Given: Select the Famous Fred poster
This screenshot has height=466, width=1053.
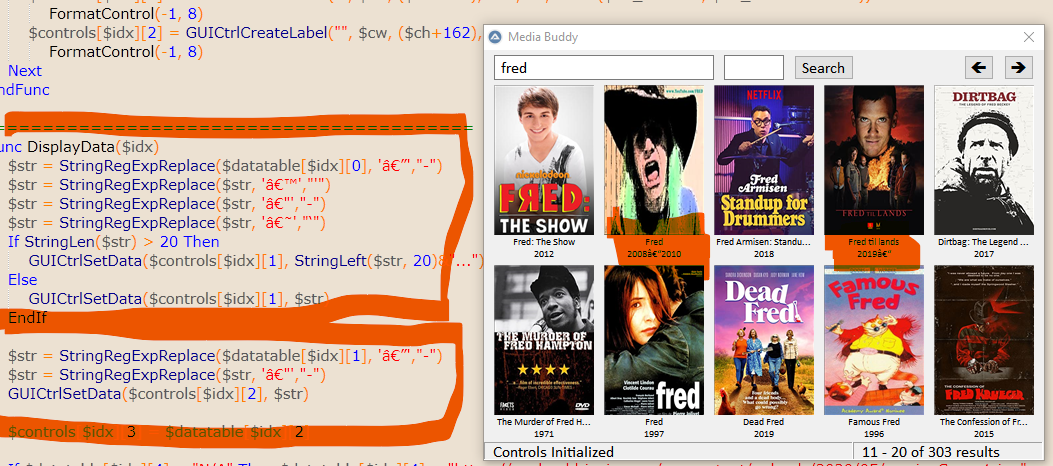Looking at the screenshot, I should coord(874,340).
